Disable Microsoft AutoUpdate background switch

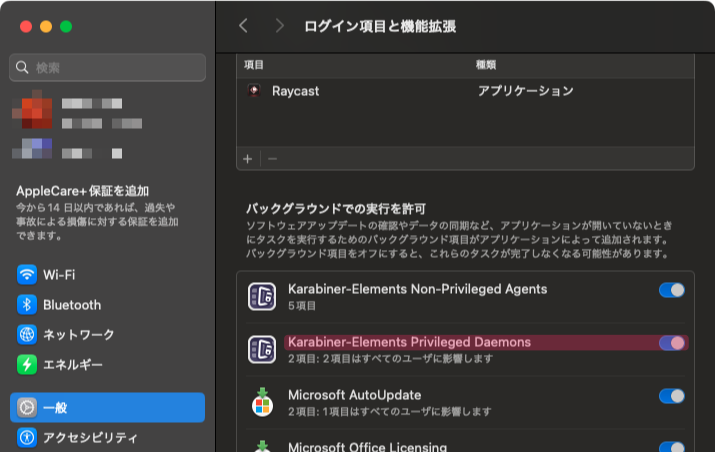[x=672, y=396]
